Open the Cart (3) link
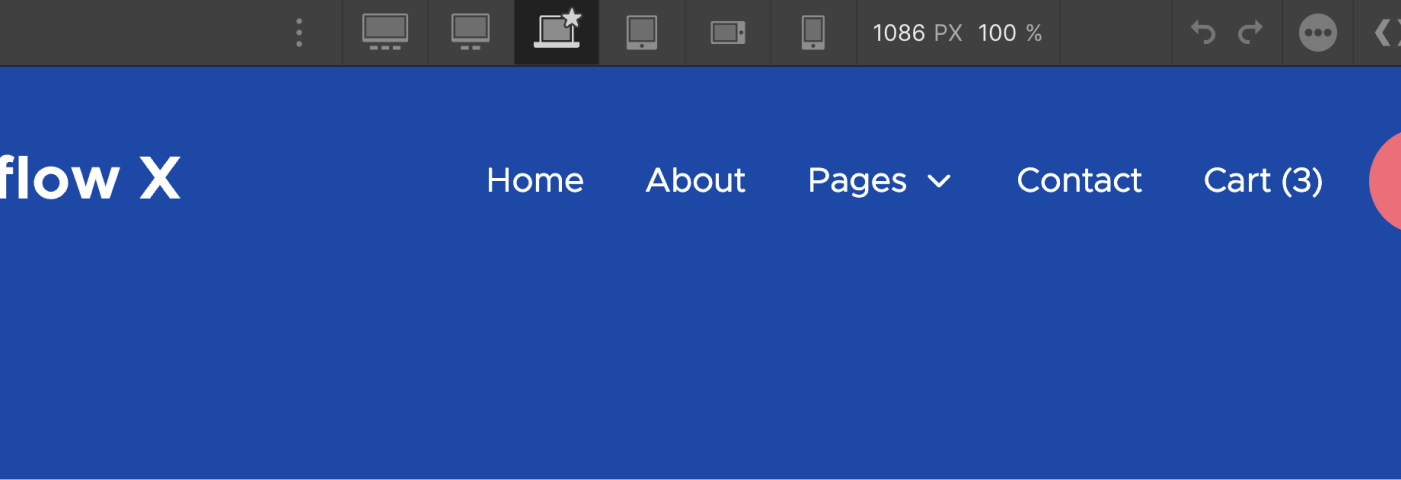1401x480 pixels. pos(1263,180)
